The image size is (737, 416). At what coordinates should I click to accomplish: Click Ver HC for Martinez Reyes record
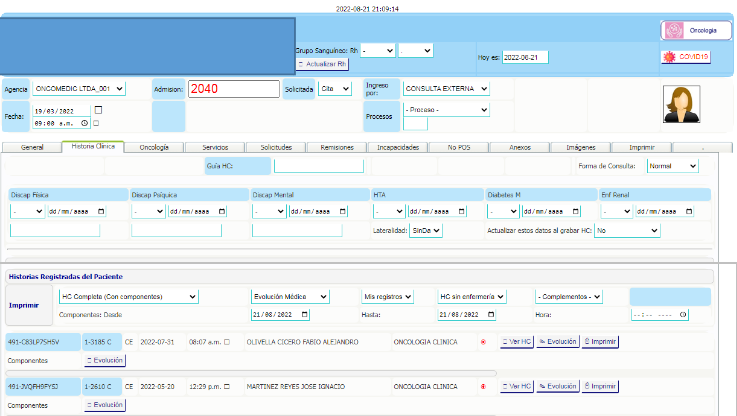click(x=516, y=386)
